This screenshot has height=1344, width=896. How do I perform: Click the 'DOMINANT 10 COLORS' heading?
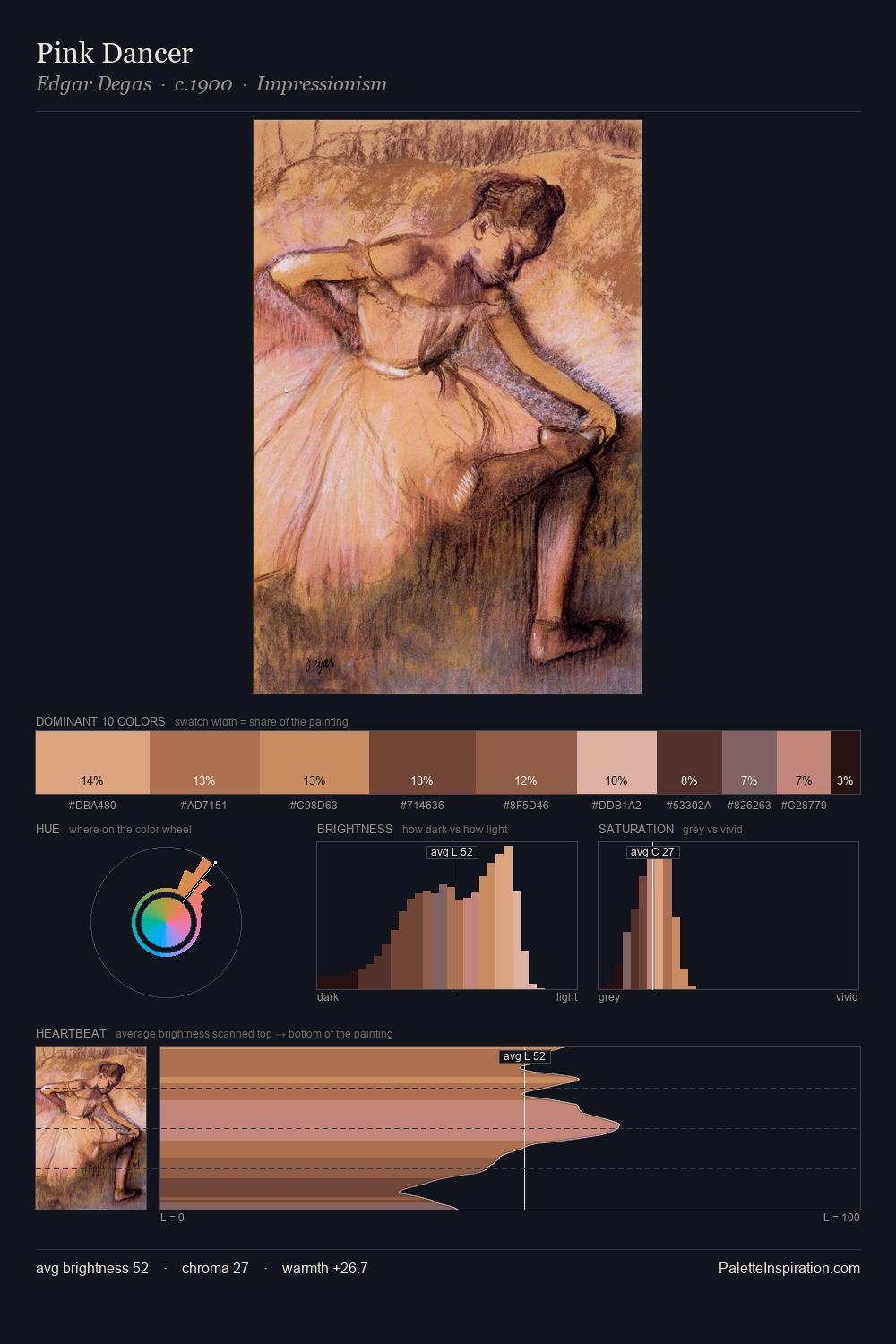100,721
